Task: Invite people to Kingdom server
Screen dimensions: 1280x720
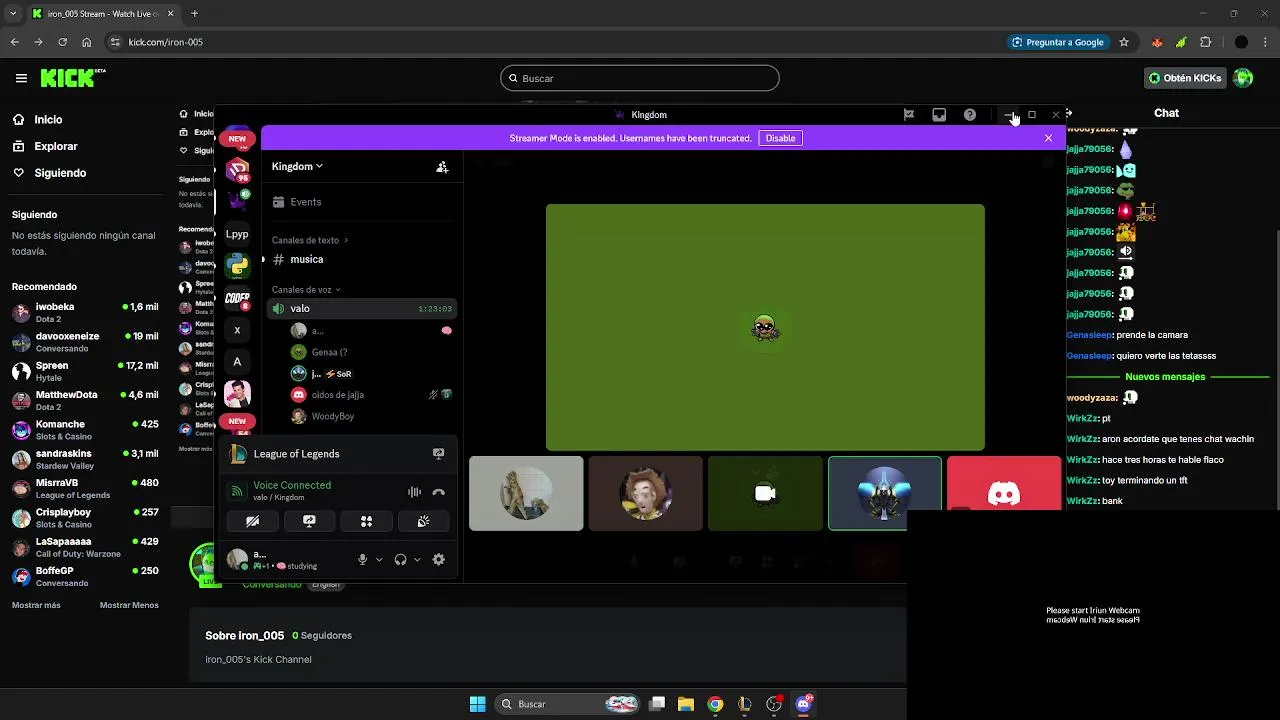Action: [x=442, y=167]
